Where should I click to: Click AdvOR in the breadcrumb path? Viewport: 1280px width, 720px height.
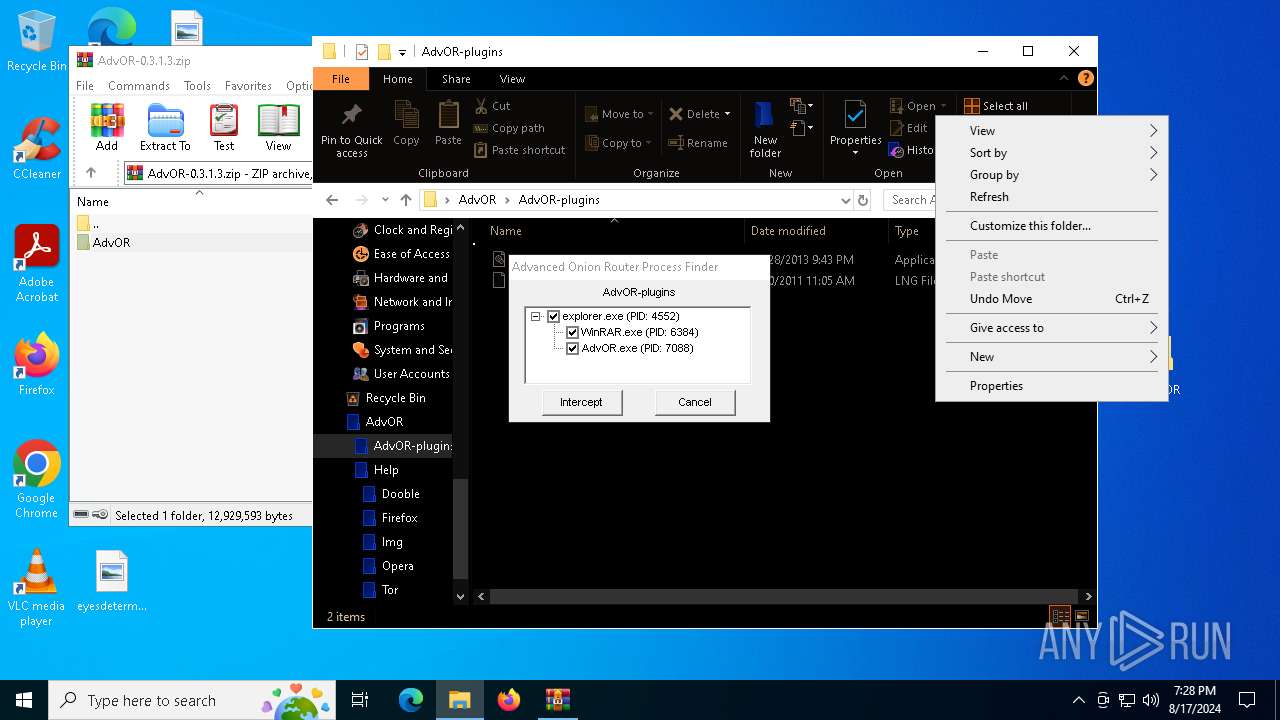click(477, 200)
